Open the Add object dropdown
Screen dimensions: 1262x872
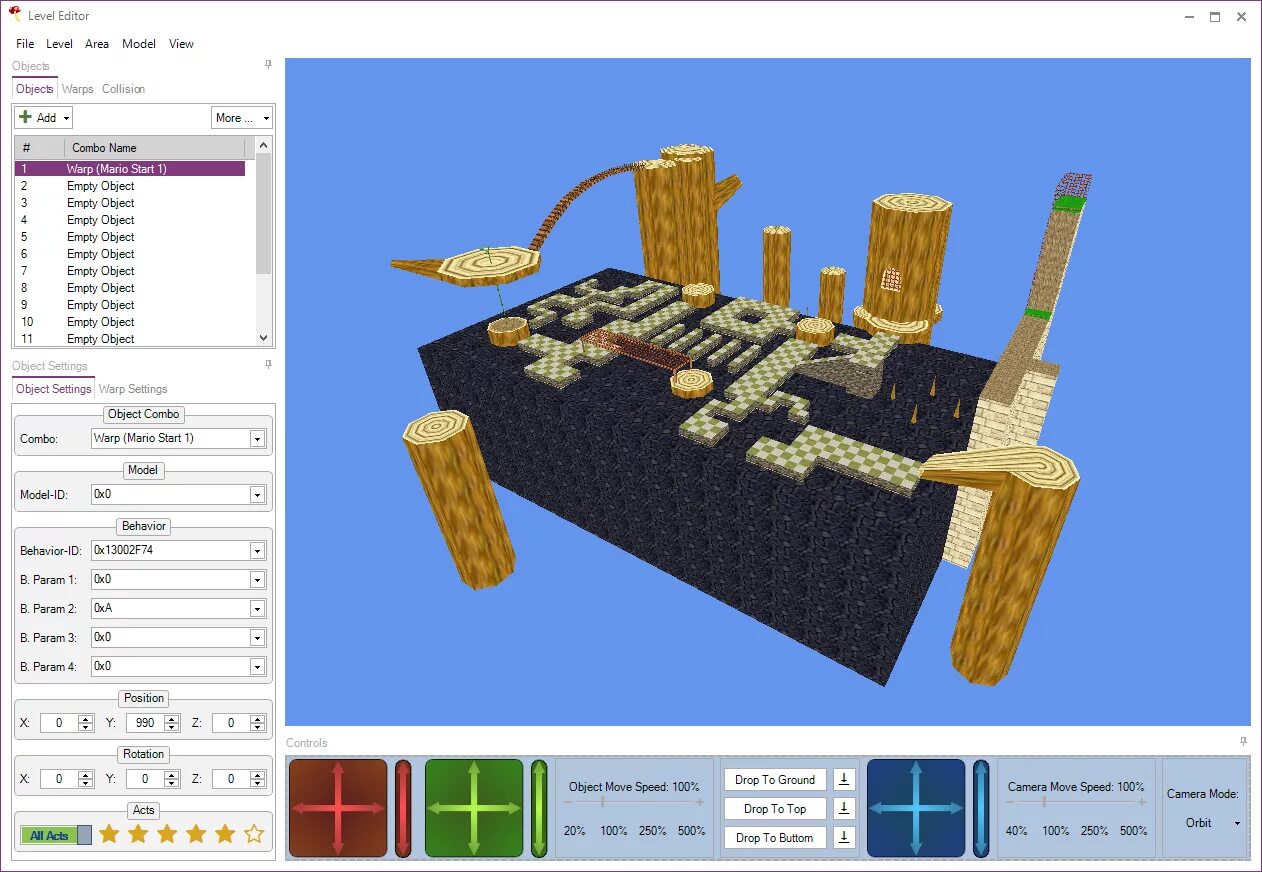pos(44,117)
